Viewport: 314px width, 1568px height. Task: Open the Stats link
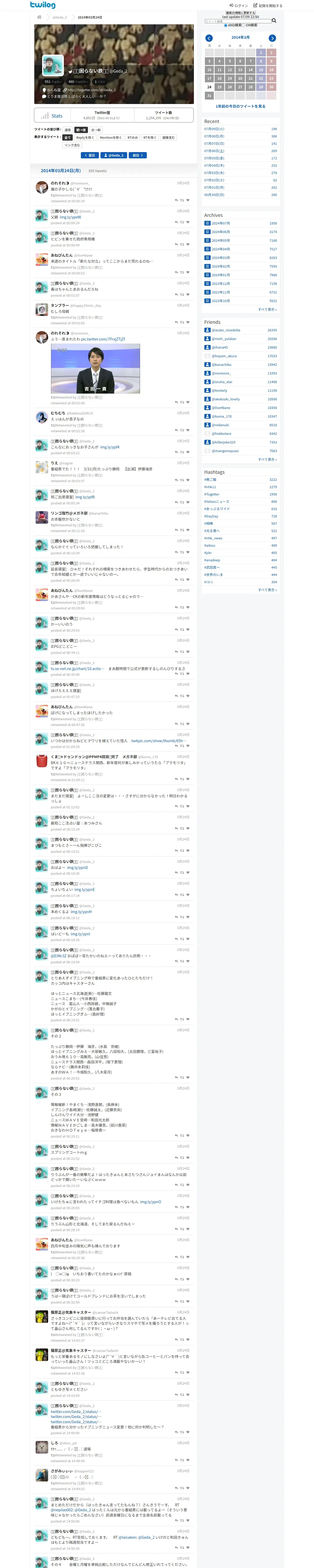point(57,116)
